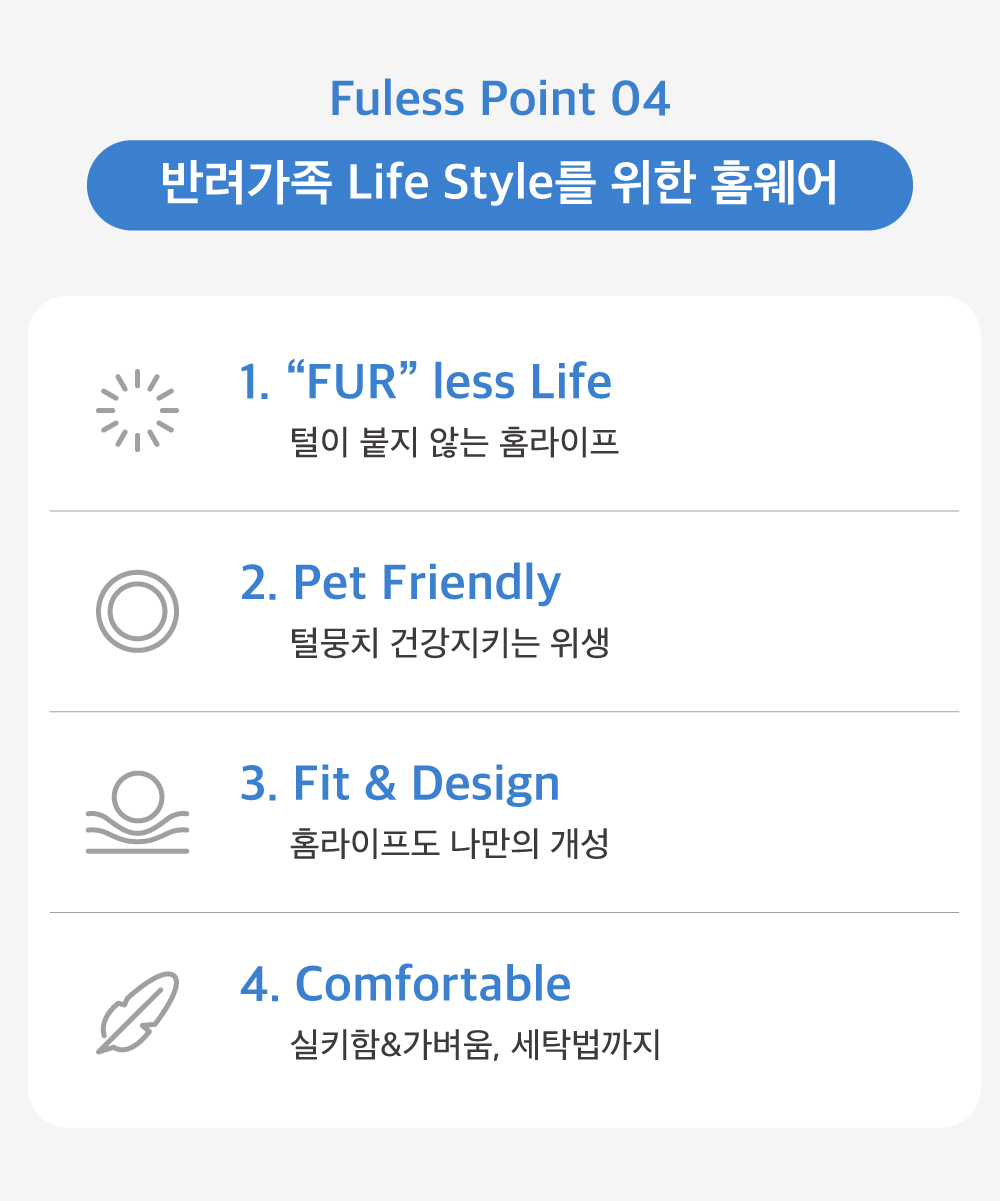Click the double concentric circle icon
The image size is (1000, 1201).
[x=137, y=611]
